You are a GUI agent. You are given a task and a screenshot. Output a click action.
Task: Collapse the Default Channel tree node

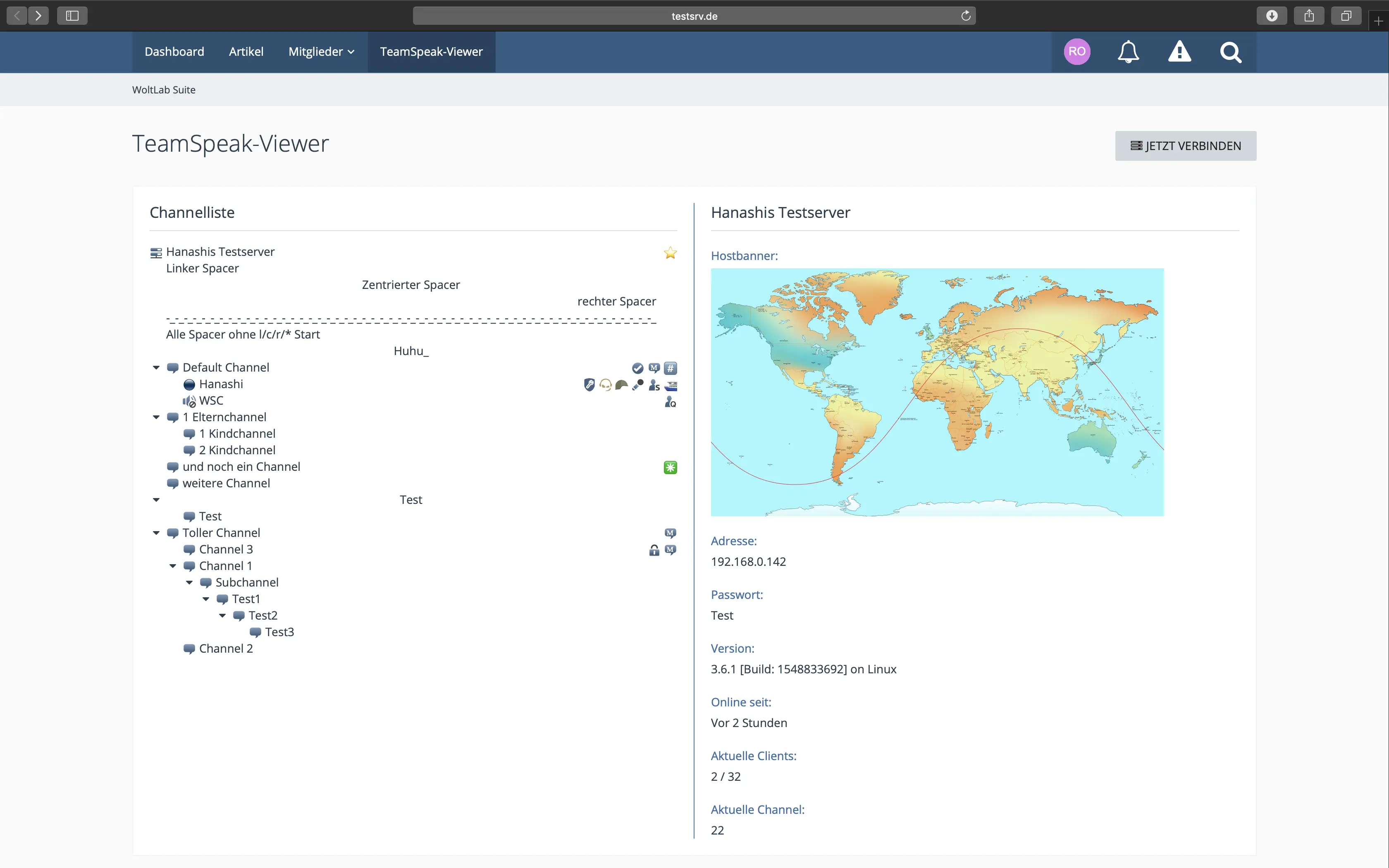tap(156, 367)
